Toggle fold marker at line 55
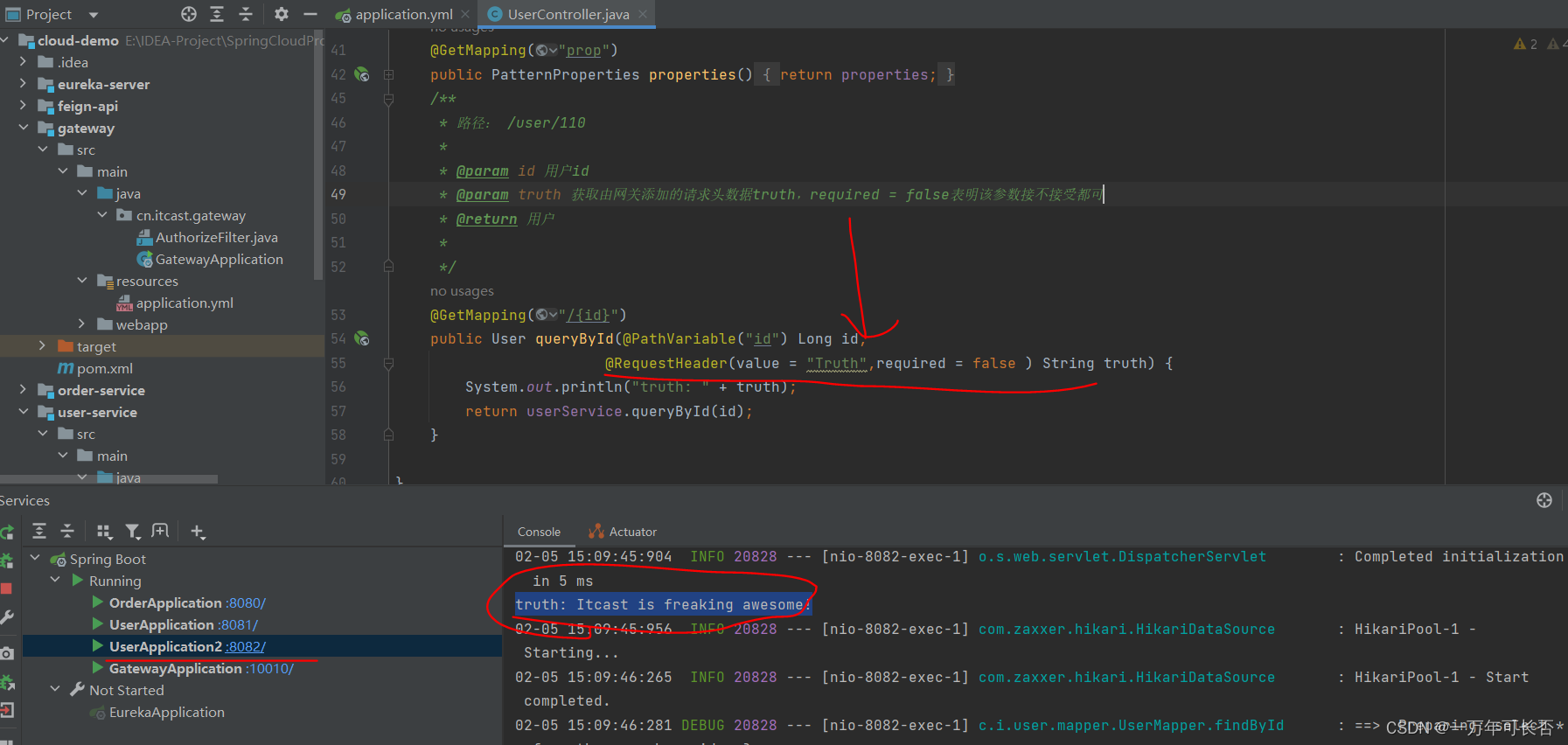 tap(388, 364)
